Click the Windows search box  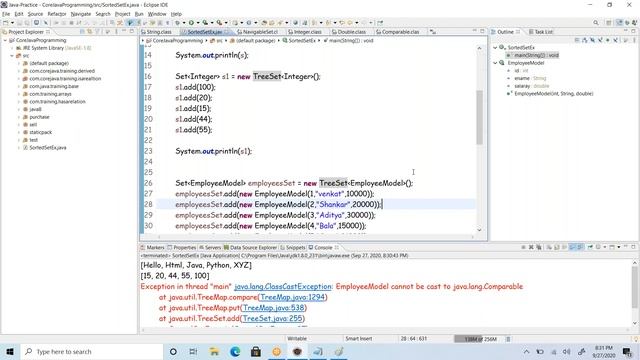point(92,351)
